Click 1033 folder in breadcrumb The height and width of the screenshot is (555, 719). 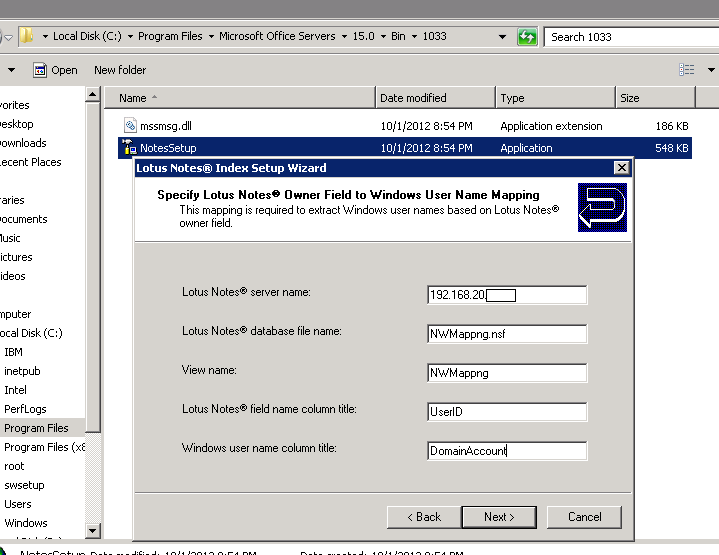(x=434, y=36)
